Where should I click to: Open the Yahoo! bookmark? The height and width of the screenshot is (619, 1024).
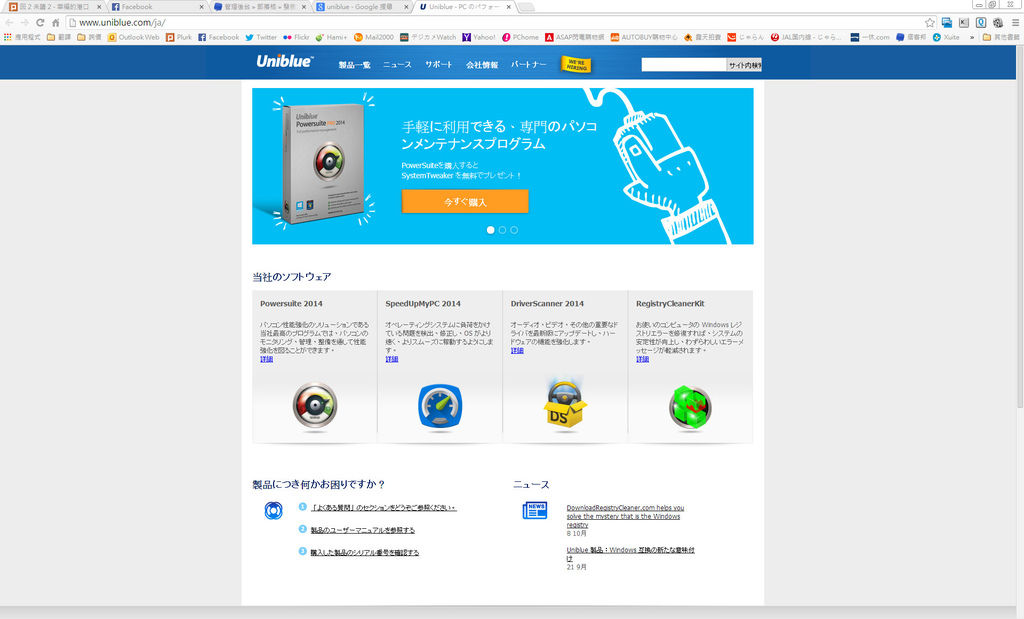(479, 37)
